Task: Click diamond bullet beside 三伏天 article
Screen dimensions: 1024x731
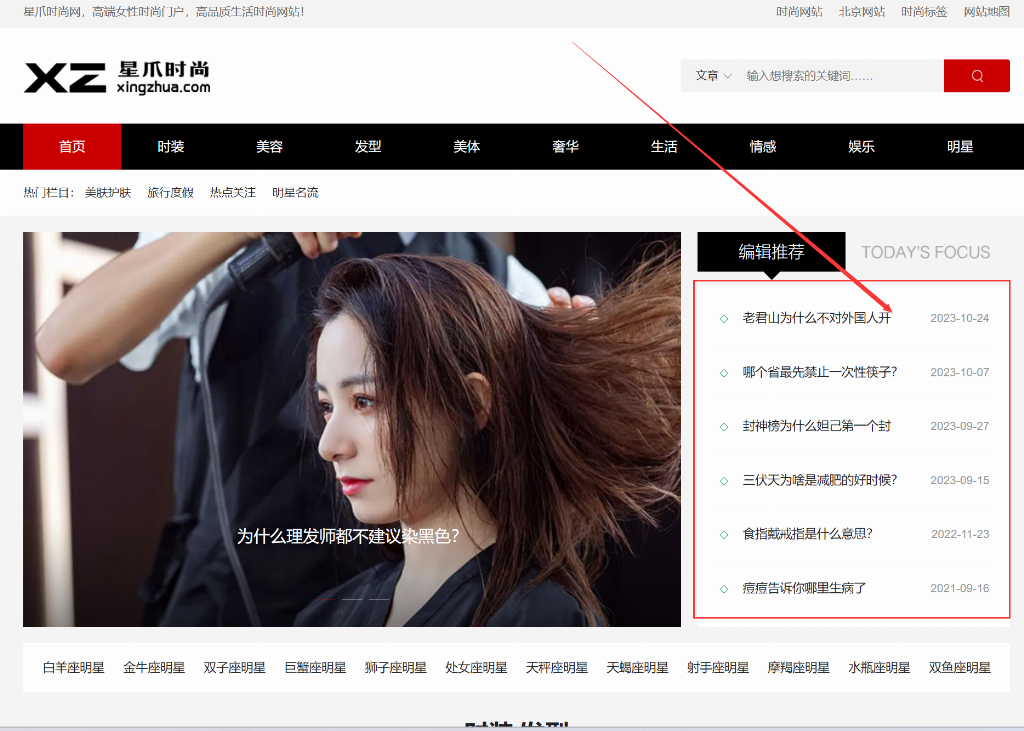Action: [724, 481]
